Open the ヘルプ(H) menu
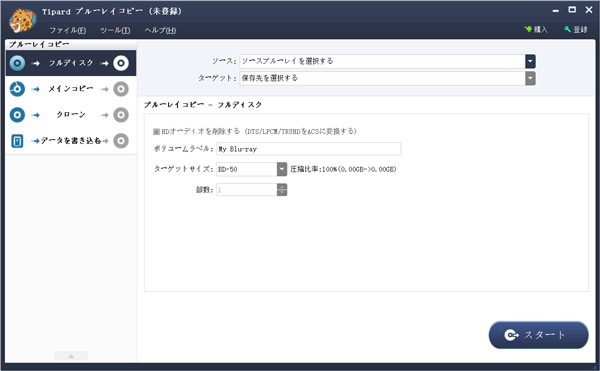 click(160, 30)
